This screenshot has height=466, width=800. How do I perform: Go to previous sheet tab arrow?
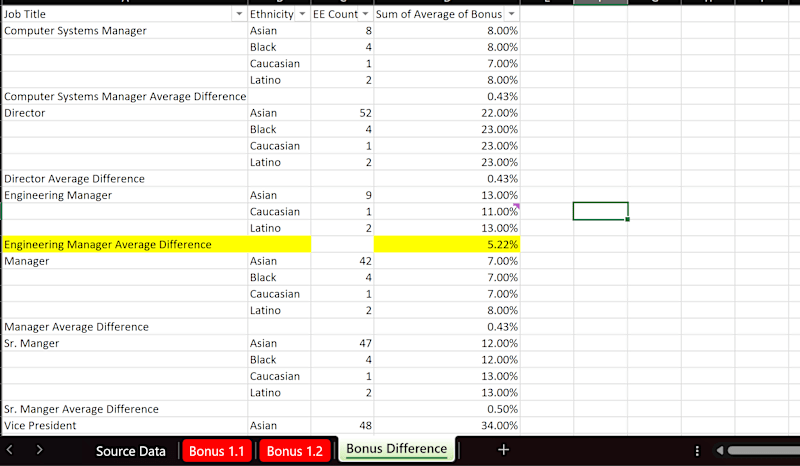pos(10,450)
